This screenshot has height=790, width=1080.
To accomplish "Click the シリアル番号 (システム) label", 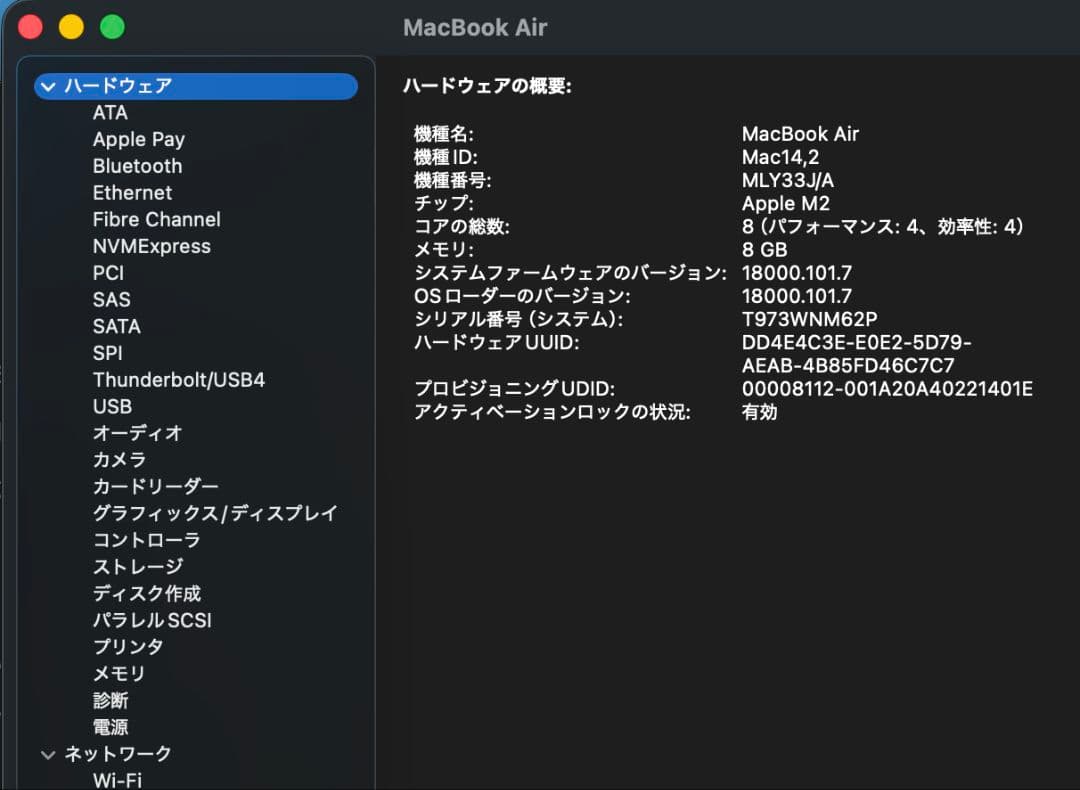I will (518, 320).
